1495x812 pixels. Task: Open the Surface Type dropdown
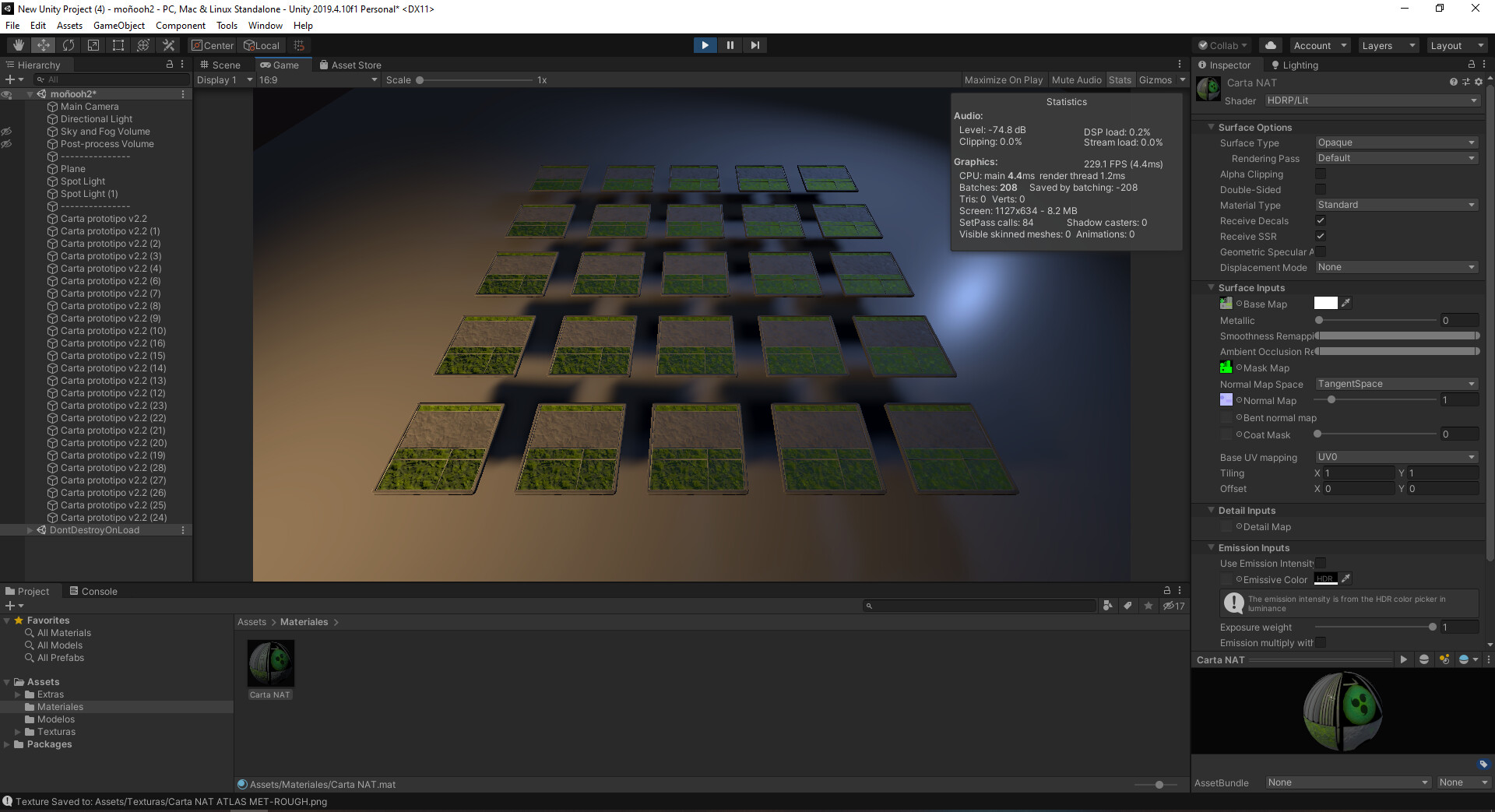(1395, 142)
